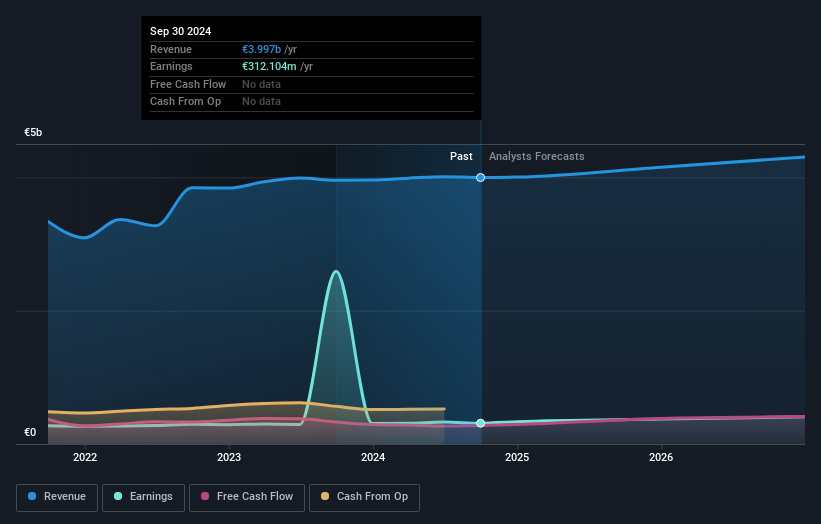Click the Free Cash Flow tooltip row label
Screen dimensions: 821x524
[x=188, y=84]
